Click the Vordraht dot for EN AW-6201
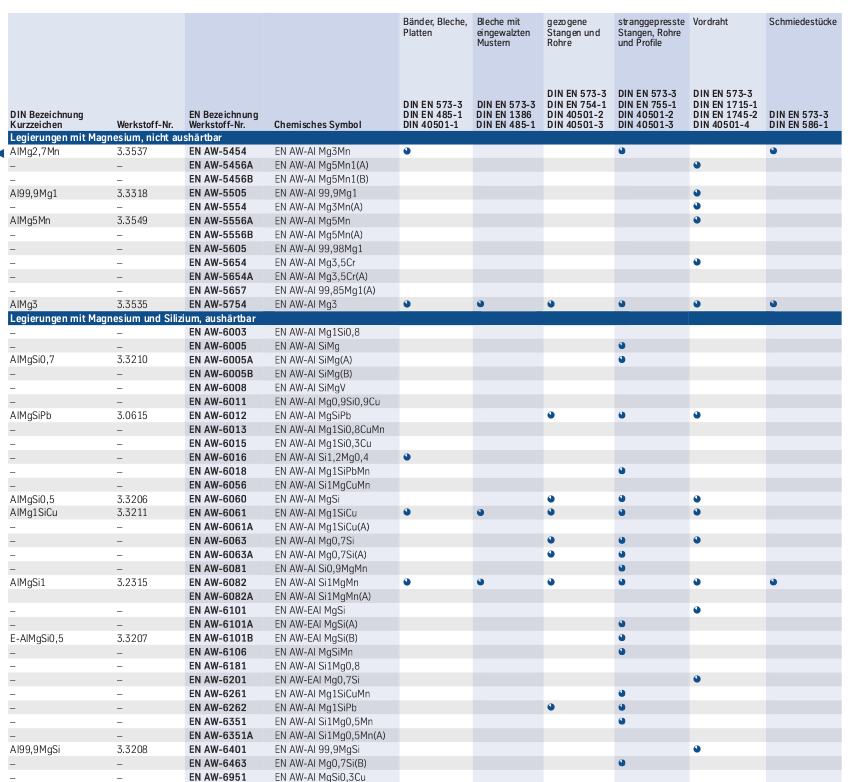The height and width of the screenshot is (782, 853). pyautogui.click(x=696, y=679)
